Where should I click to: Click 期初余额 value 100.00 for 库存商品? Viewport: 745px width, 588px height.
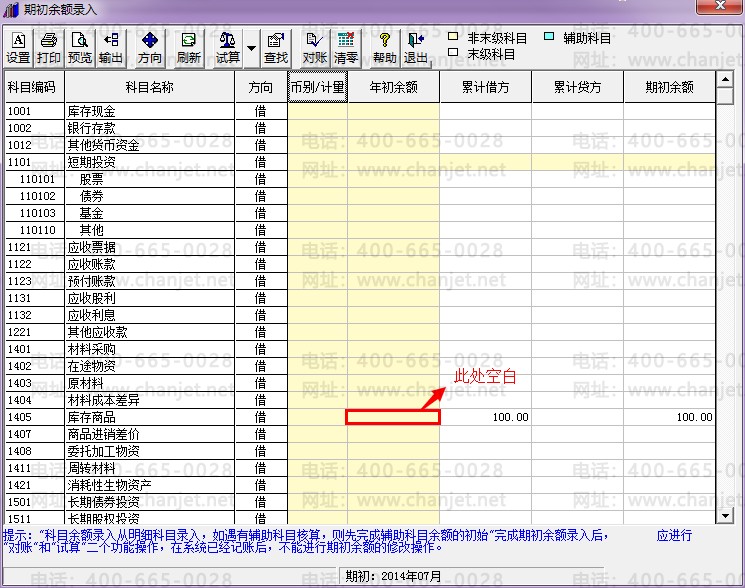coord(694,417)
